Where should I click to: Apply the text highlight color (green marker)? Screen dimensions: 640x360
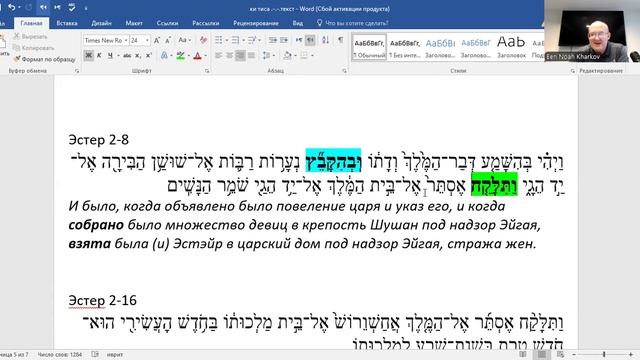pos(180,55)
